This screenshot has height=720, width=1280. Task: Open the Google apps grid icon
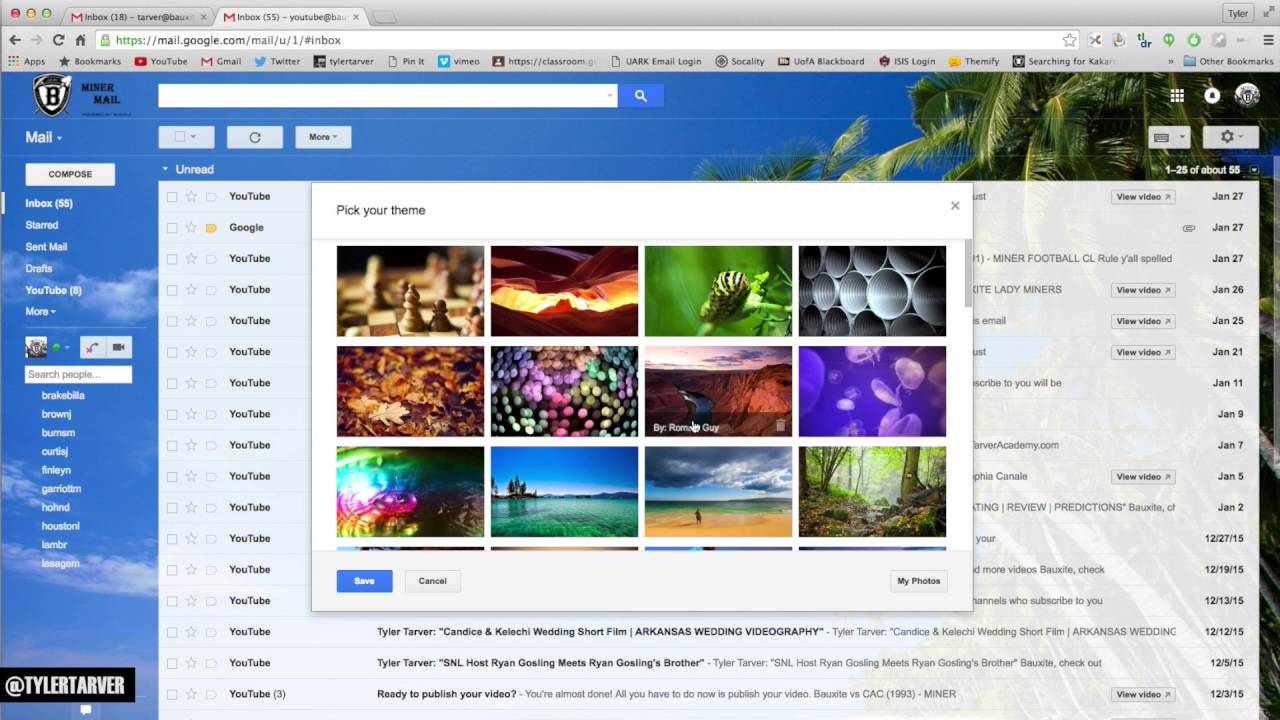coord(1177,96)
